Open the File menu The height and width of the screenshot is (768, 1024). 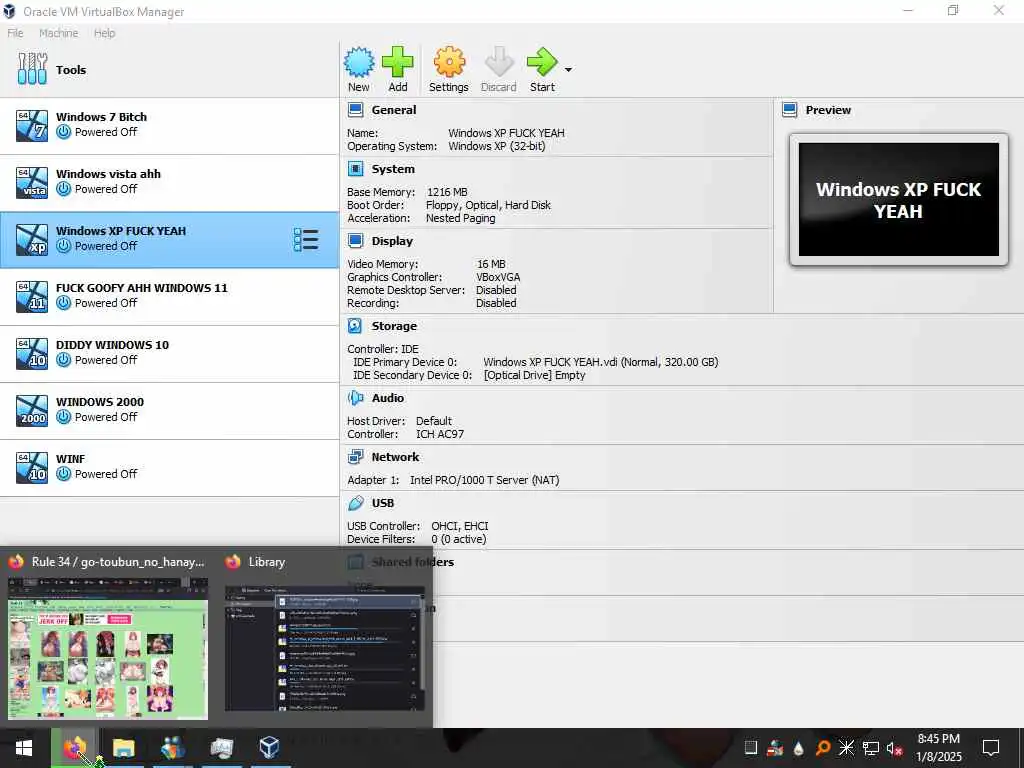(15, 33)
